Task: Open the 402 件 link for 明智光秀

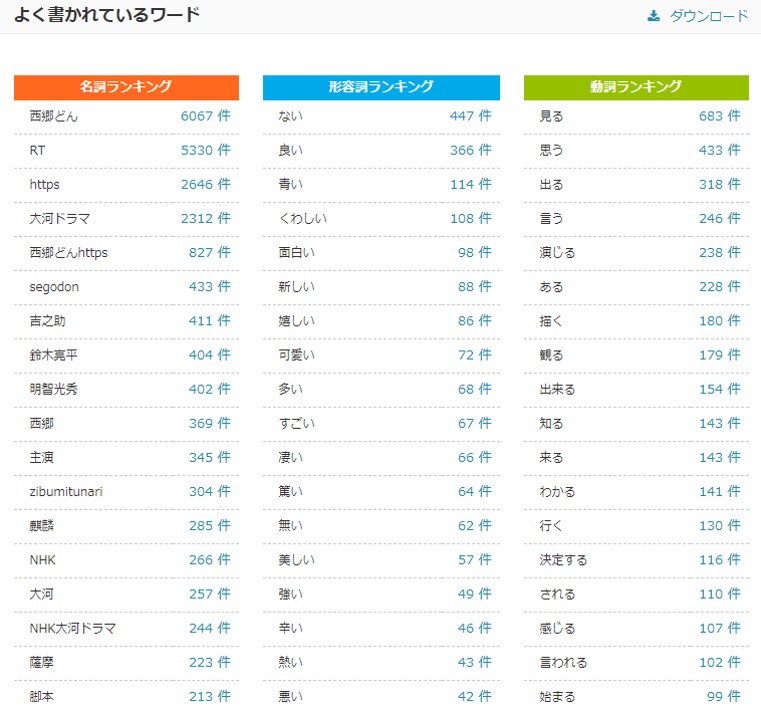Action: pyautogui.click(x=209, y=389)
